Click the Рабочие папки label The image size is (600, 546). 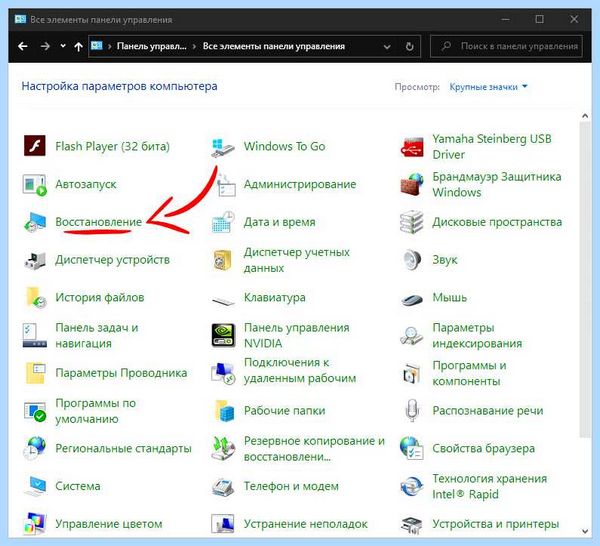point(285,411)
